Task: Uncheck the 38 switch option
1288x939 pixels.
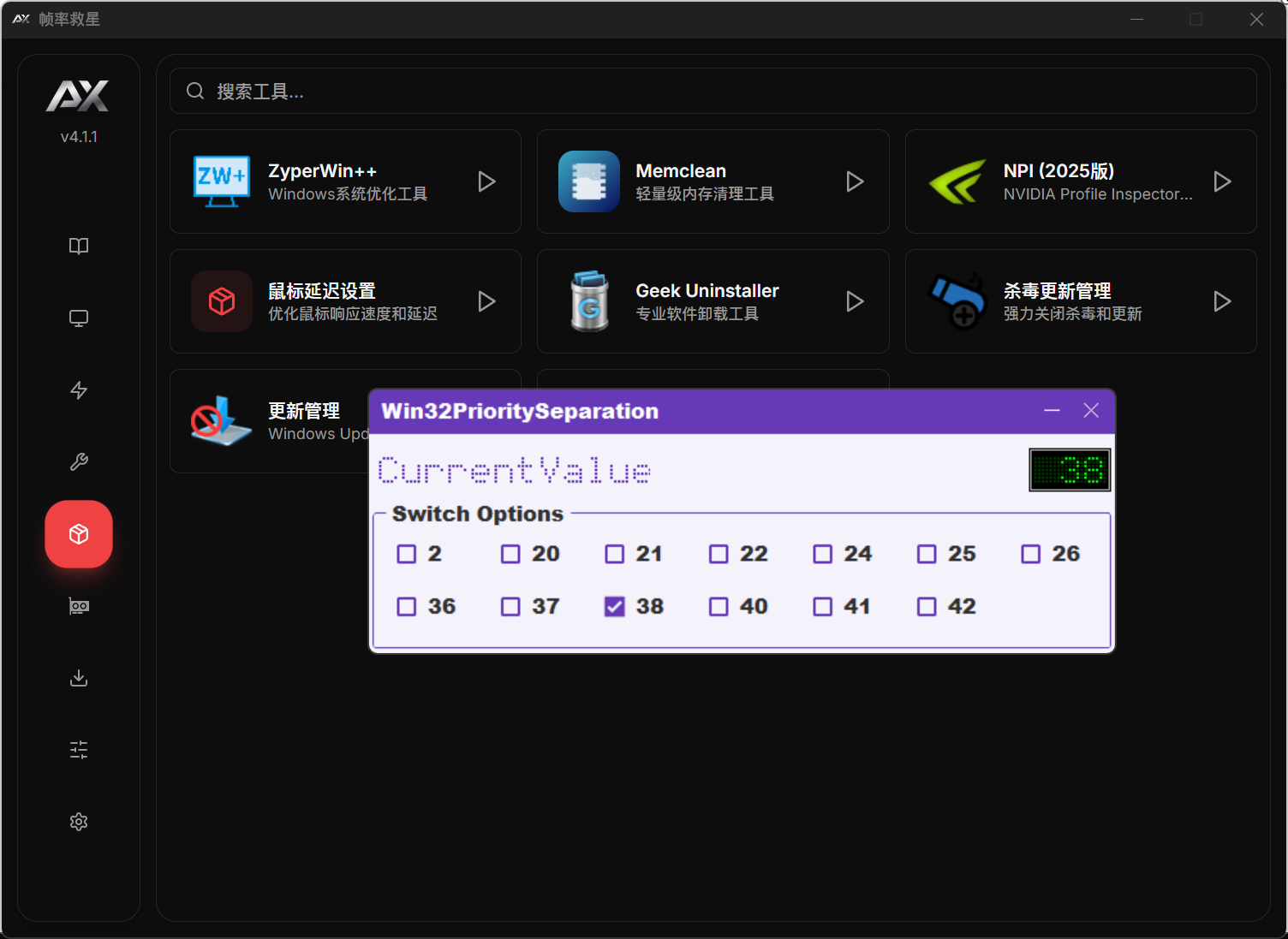Action: pos(615,607)
